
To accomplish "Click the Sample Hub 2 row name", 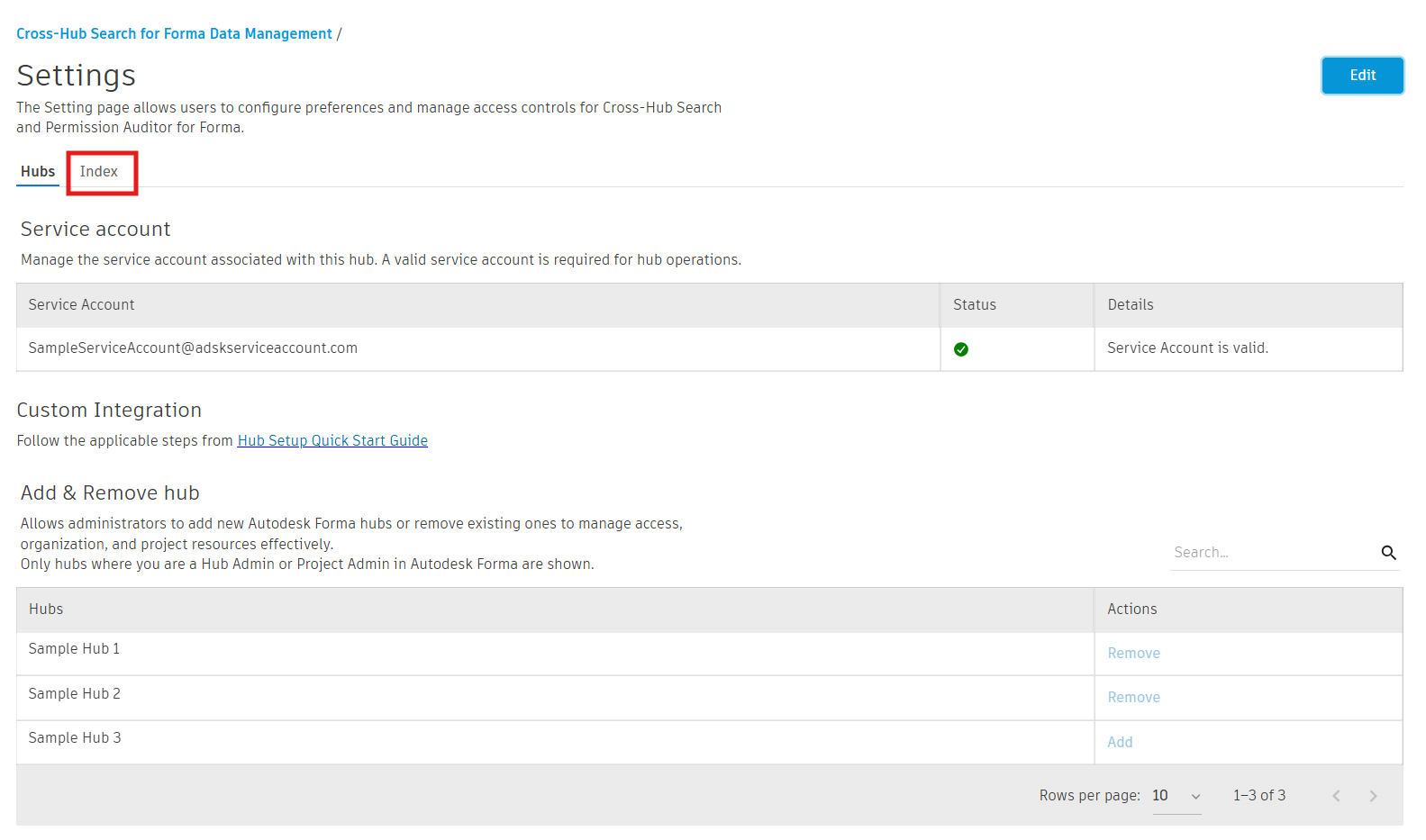I will coord(74,694).
